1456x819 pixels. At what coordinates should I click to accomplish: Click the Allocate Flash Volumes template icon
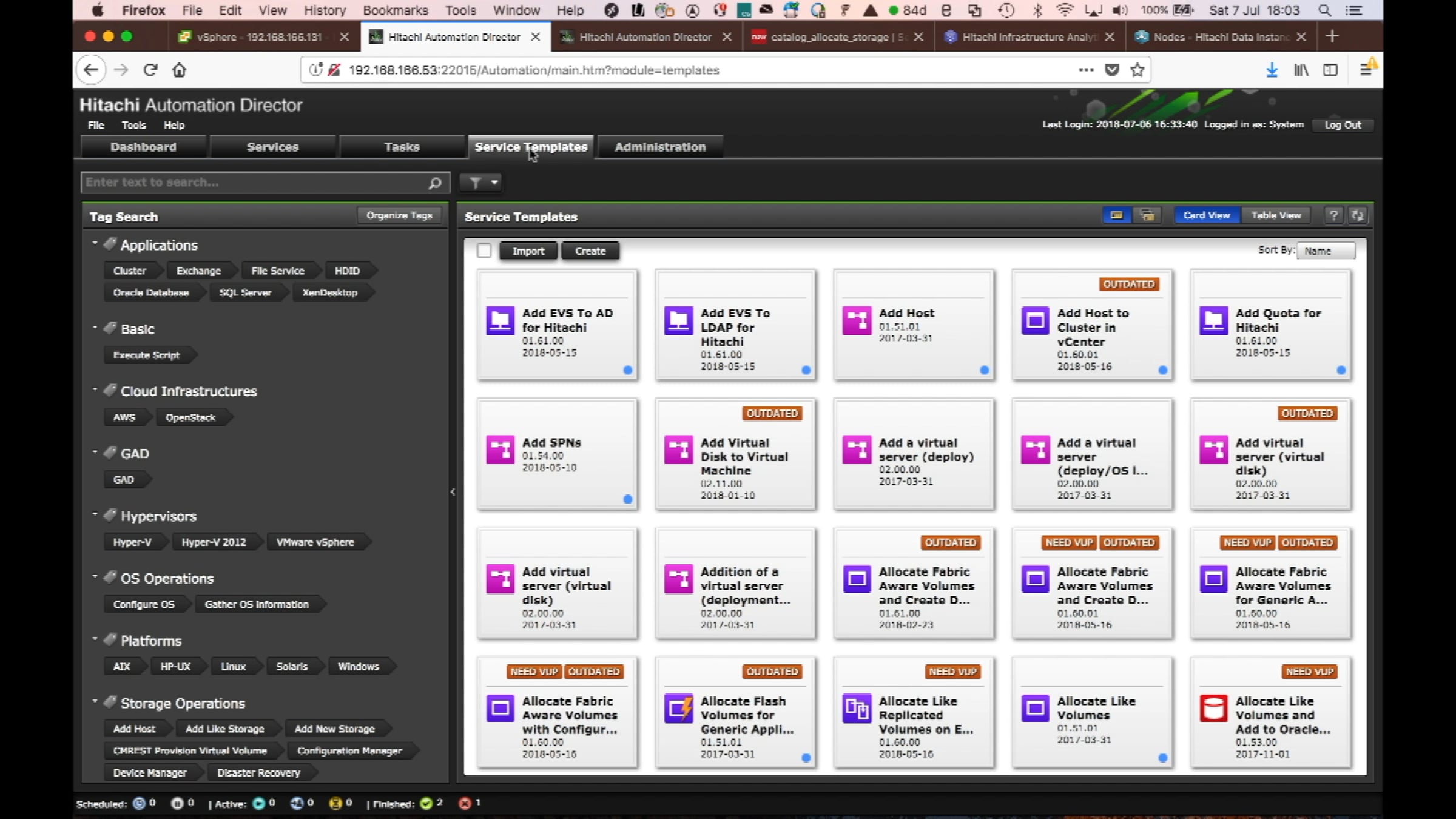point(678,708)
